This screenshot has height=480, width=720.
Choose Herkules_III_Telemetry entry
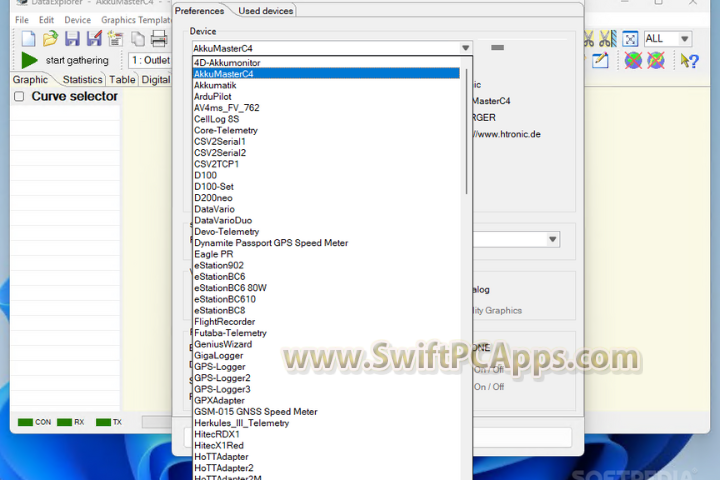point(326,423)
